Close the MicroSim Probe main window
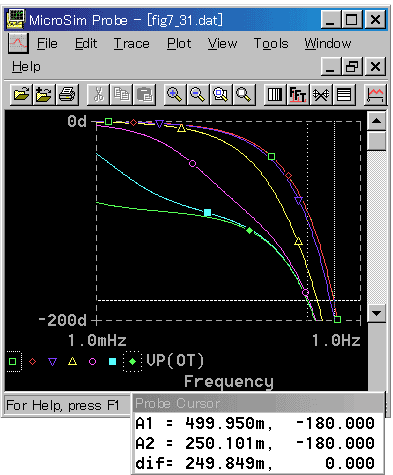Viewport: 393px width, 475px height. click(375, 20)
